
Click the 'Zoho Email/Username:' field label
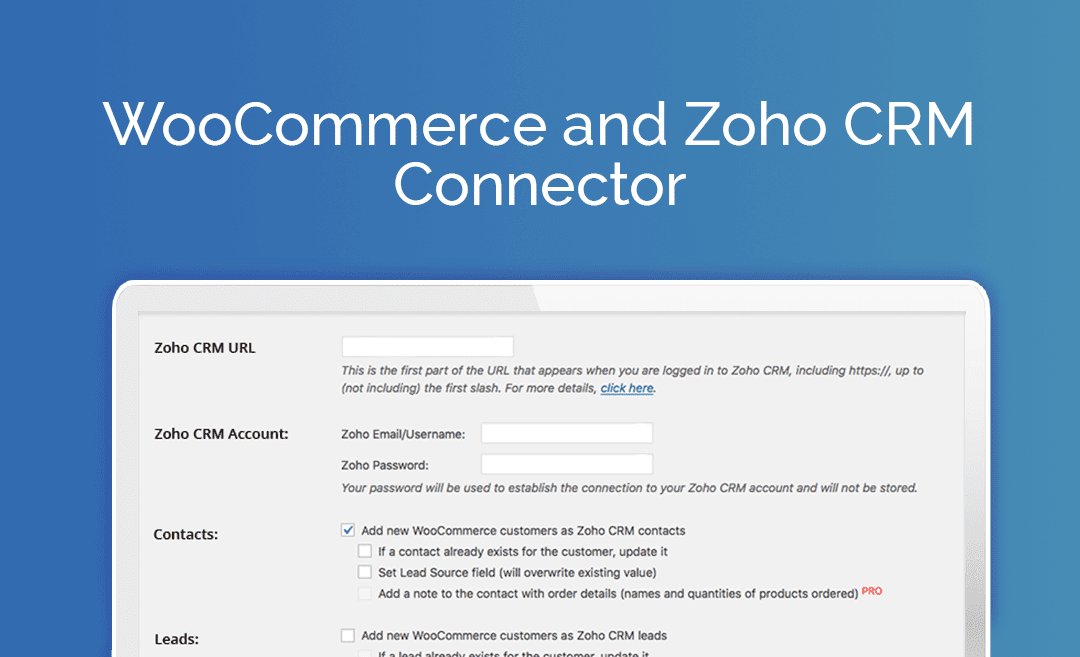coord(403,434)
